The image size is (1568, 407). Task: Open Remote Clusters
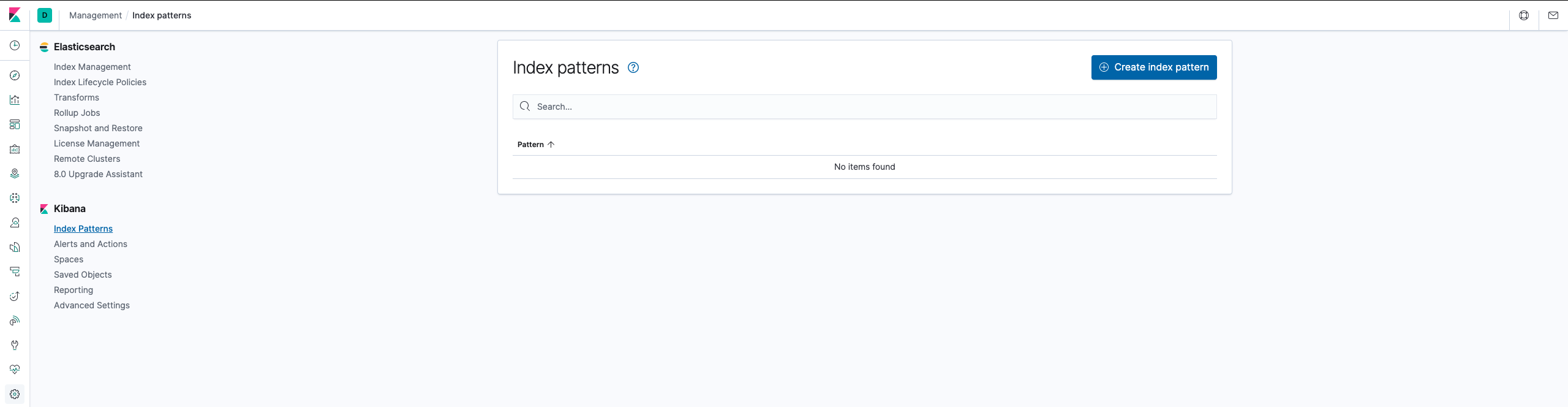tap(87, 159)
